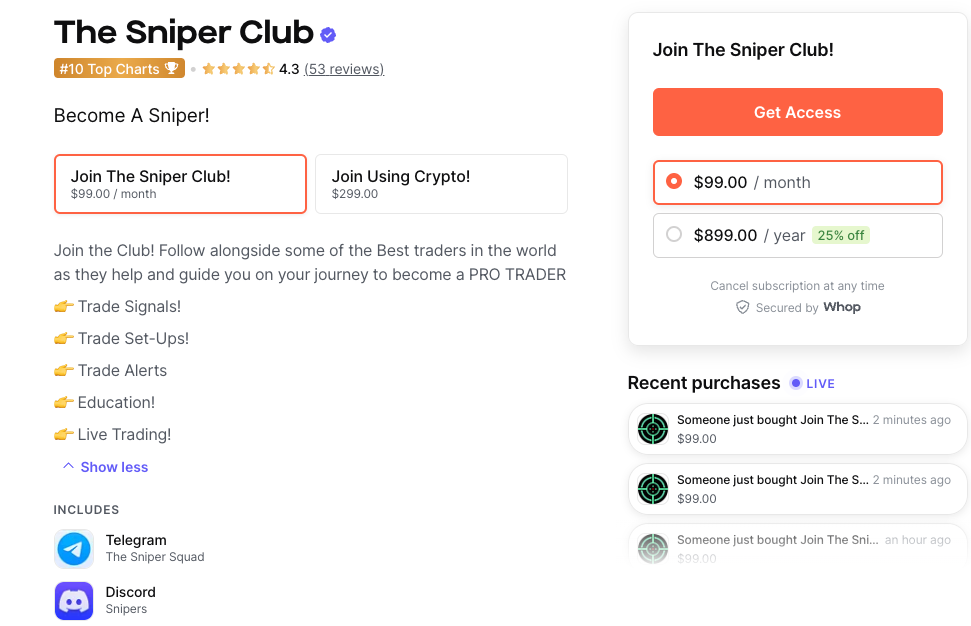The image size is (971, 626).
Task: Collapse the description via Show less
Action: click(x=113, y=466)
